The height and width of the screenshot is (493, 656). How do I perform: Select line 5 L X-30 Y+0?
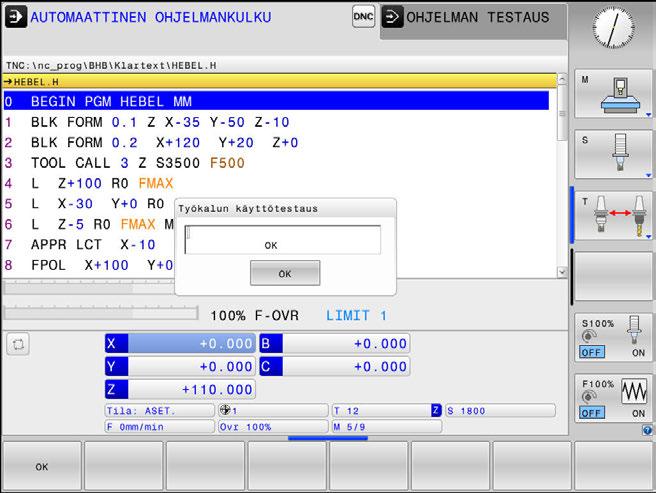[x=89, y=204]
